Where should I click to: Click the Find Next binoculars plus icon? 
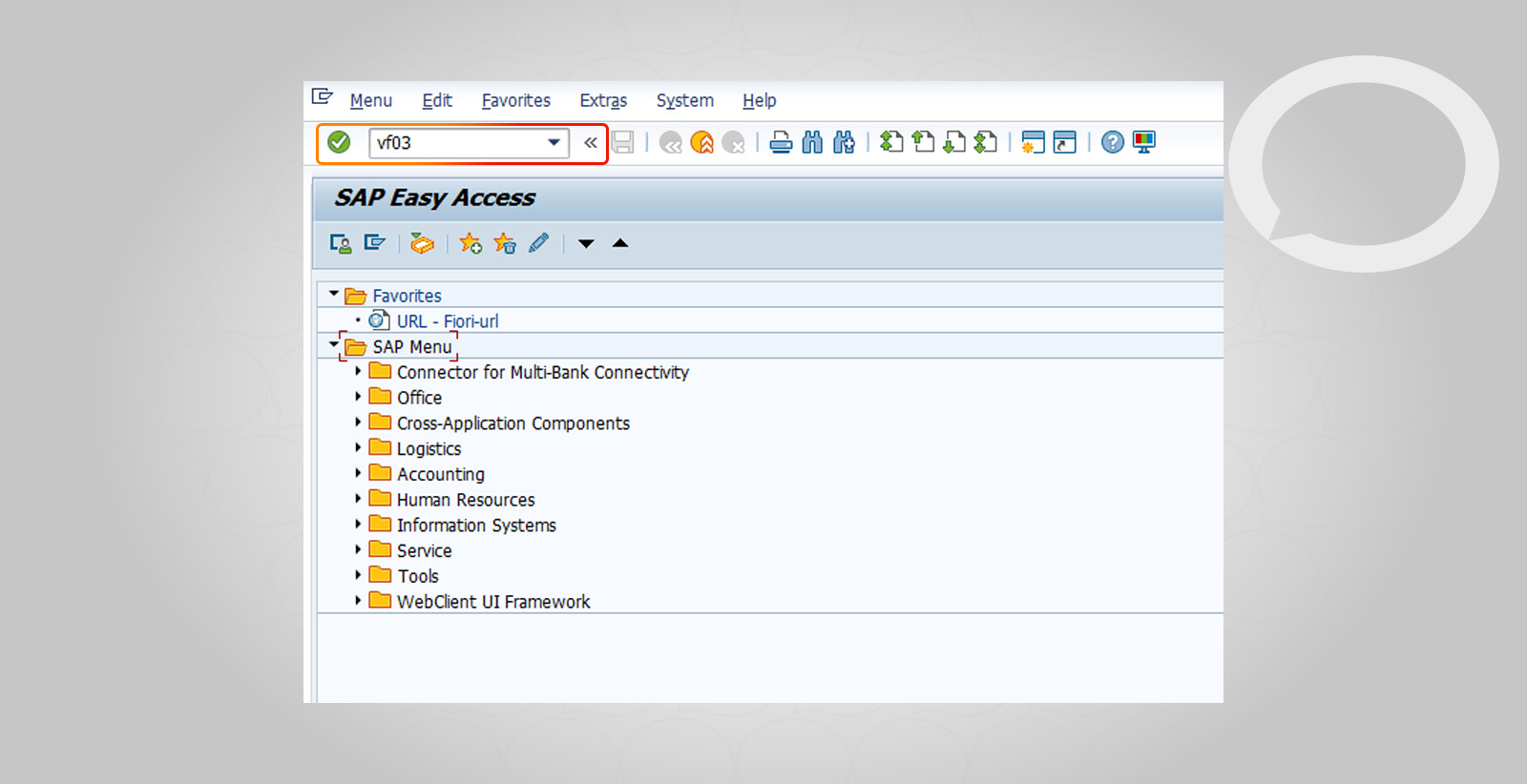[844, 143]
